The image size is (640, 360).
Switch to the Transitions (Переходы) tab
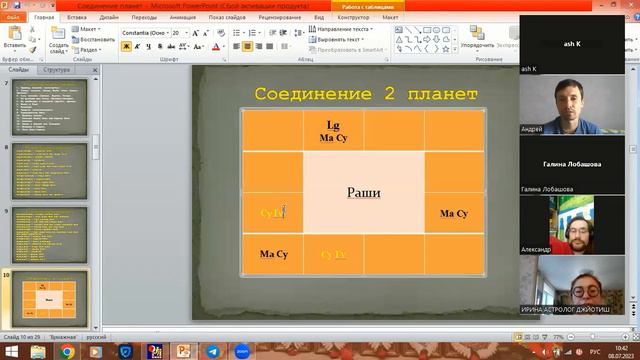coord(144,18)
